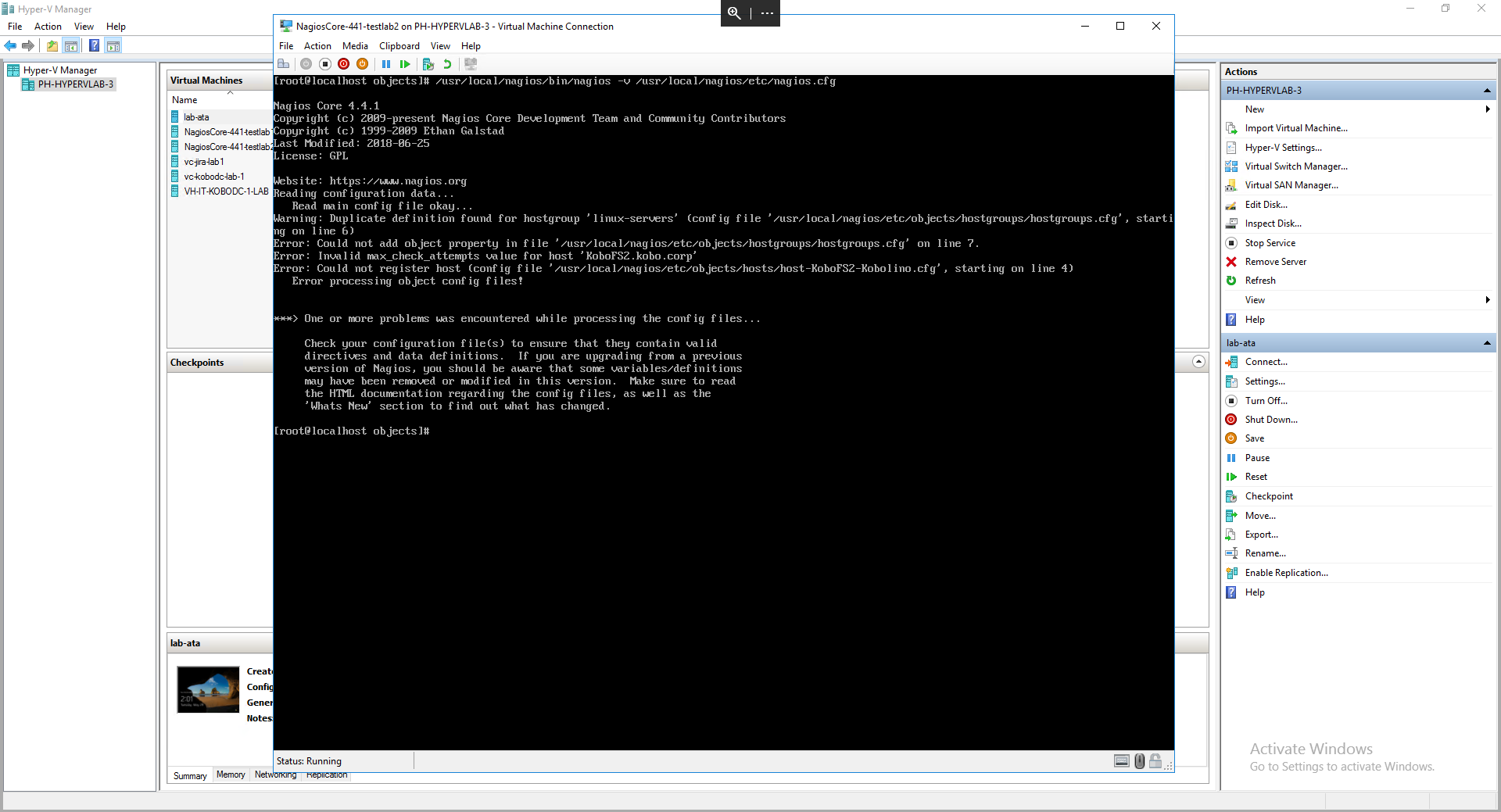
Task: Click the Turn Off VM toolbar icon
Action: tap(325, 64)
